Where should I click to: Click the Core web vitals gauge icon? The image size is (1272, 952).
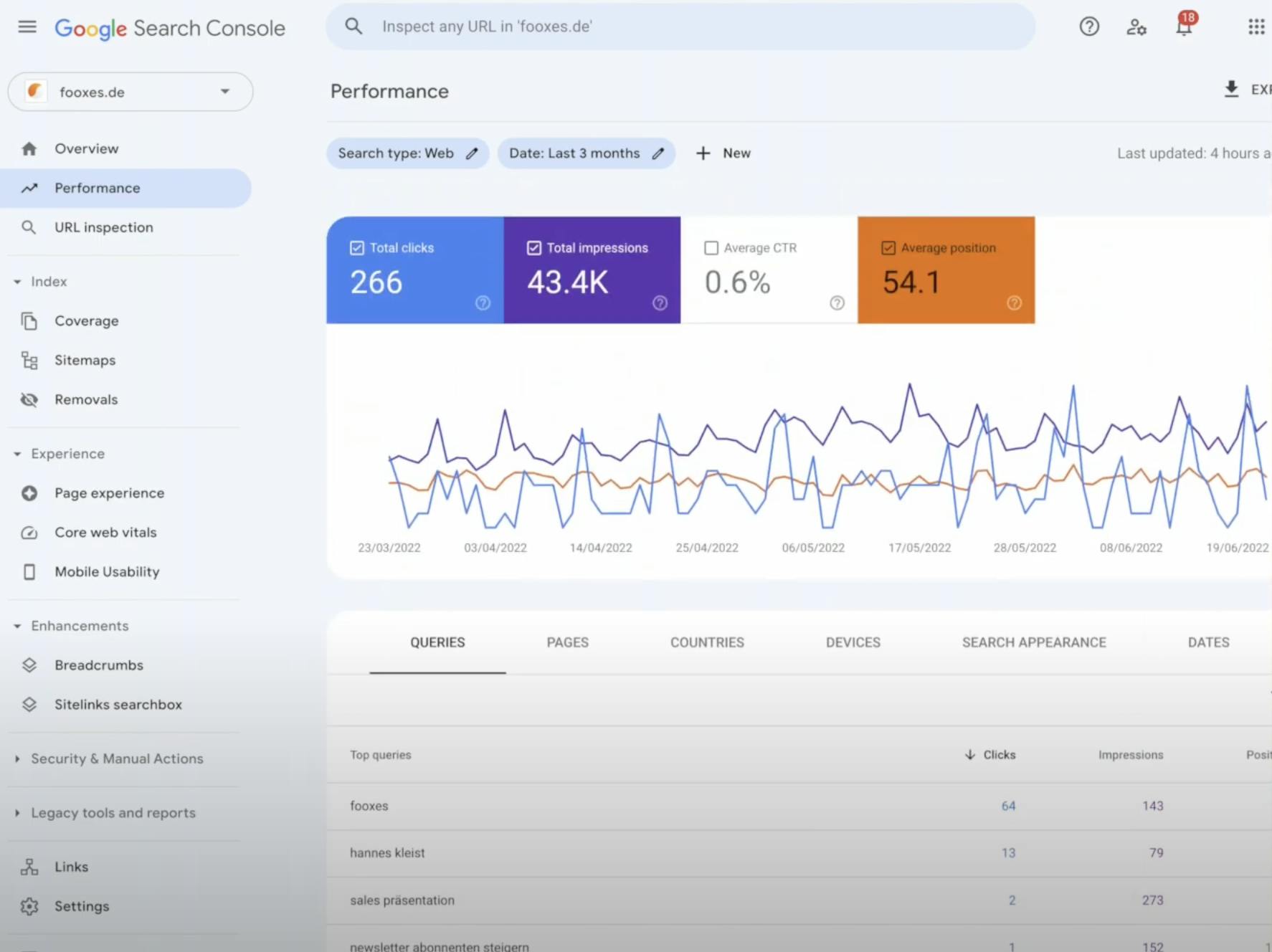point(29,533)
